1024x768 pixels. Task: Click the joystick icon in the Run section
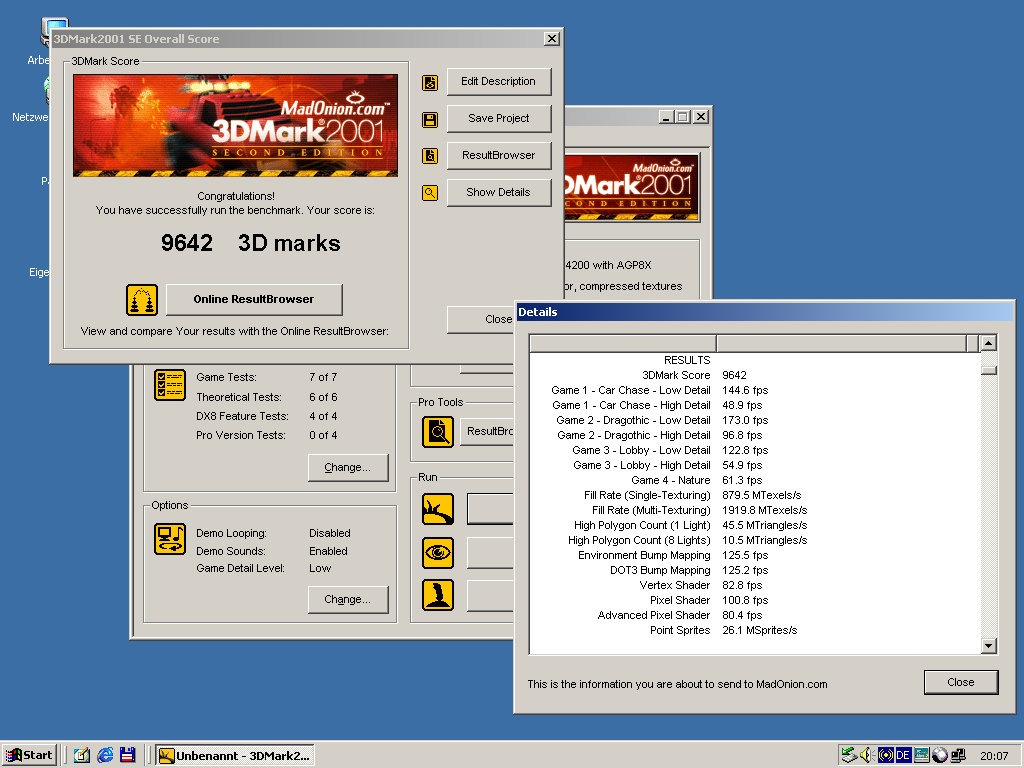[x=438, y=595]
